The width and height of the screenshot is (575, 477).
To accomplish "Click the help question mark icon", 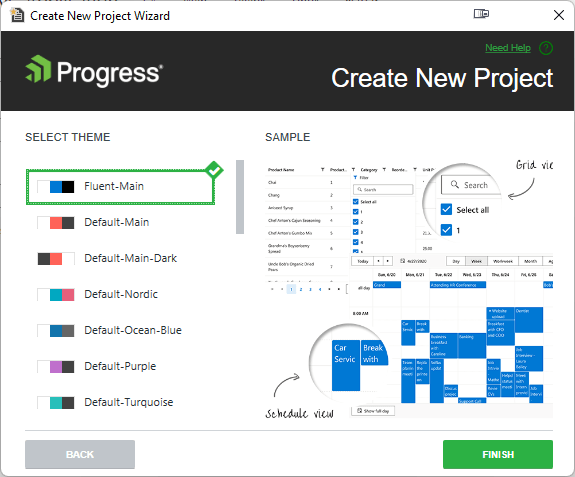I will pyautogui.click(x=546, y=48).
